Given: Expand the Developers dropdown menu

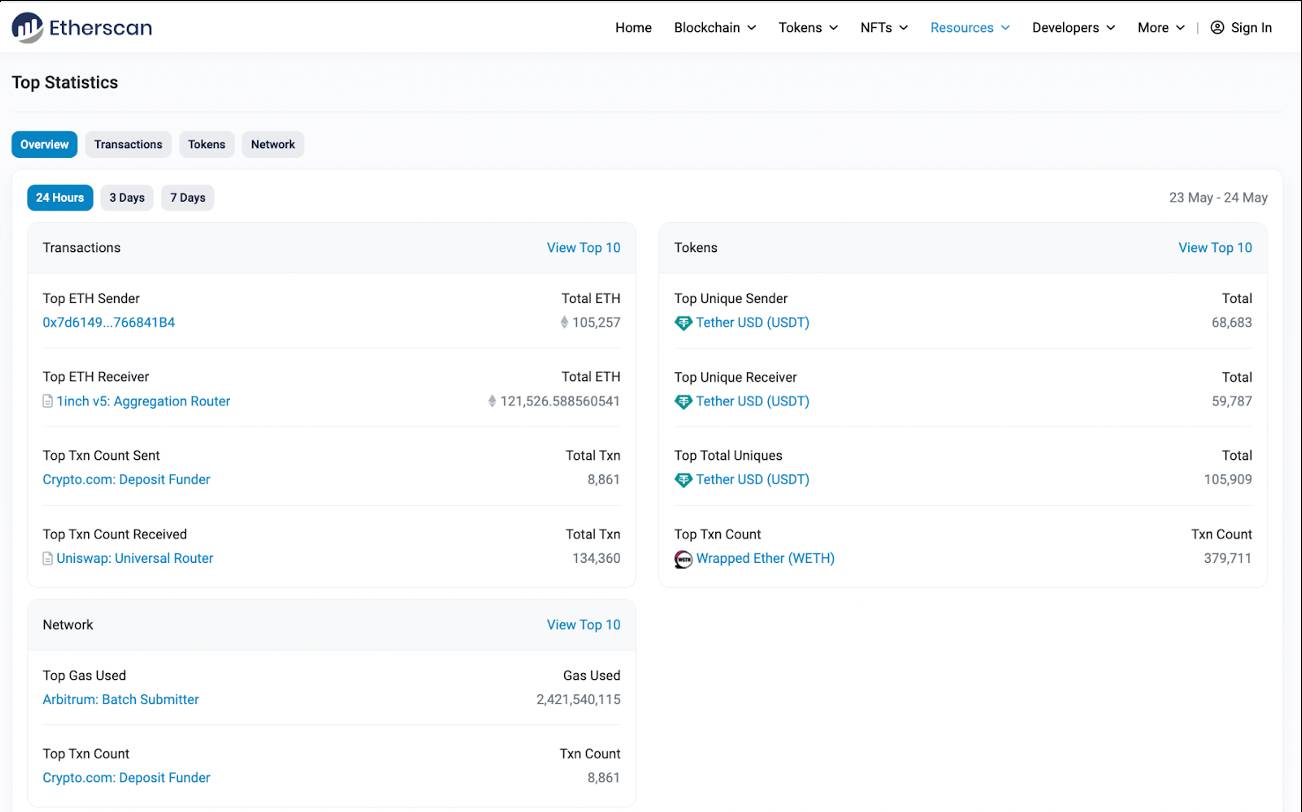Looking at the screenshot, I should click(1073, 28).
